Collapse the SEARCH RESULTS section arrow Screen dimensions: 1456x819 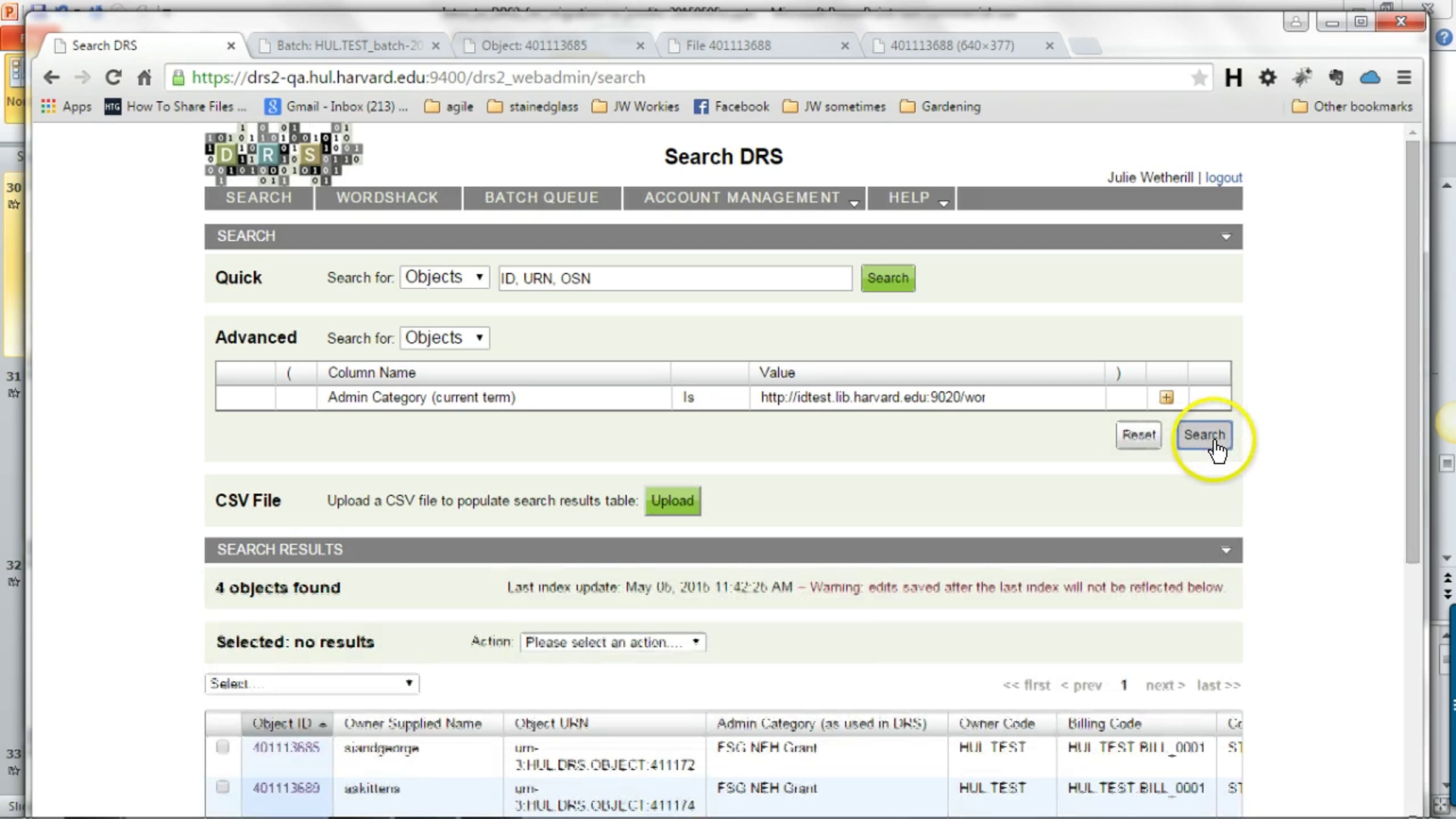(x=1225, y=550)
